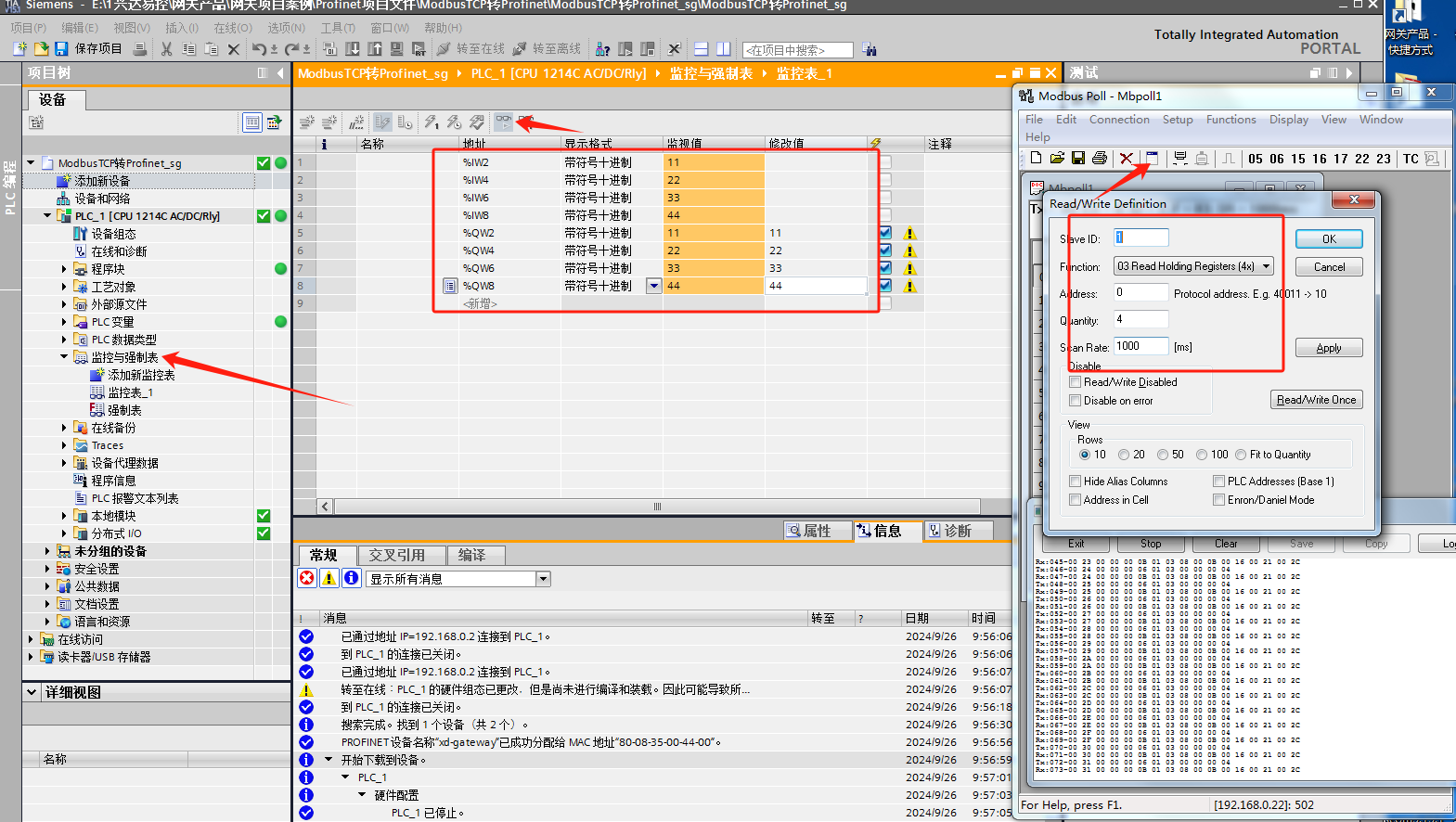Screen dimensions: 1456x822
Task: Open Read/Write Definition via Modbus Poll toolbar icon
Action: 1152,159
